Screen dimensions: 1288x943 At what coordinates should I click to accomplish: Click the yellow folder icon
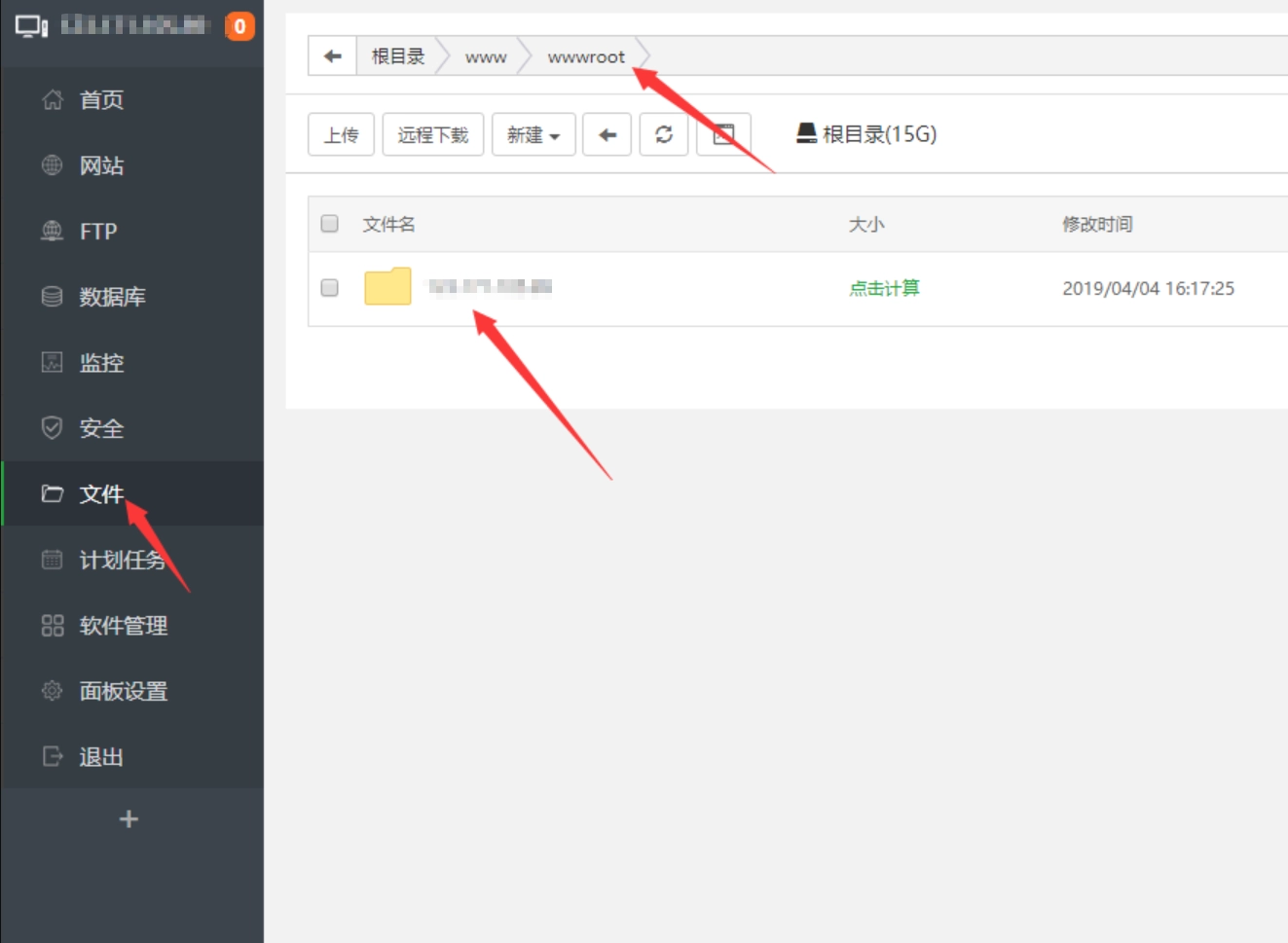click(387, 286)
